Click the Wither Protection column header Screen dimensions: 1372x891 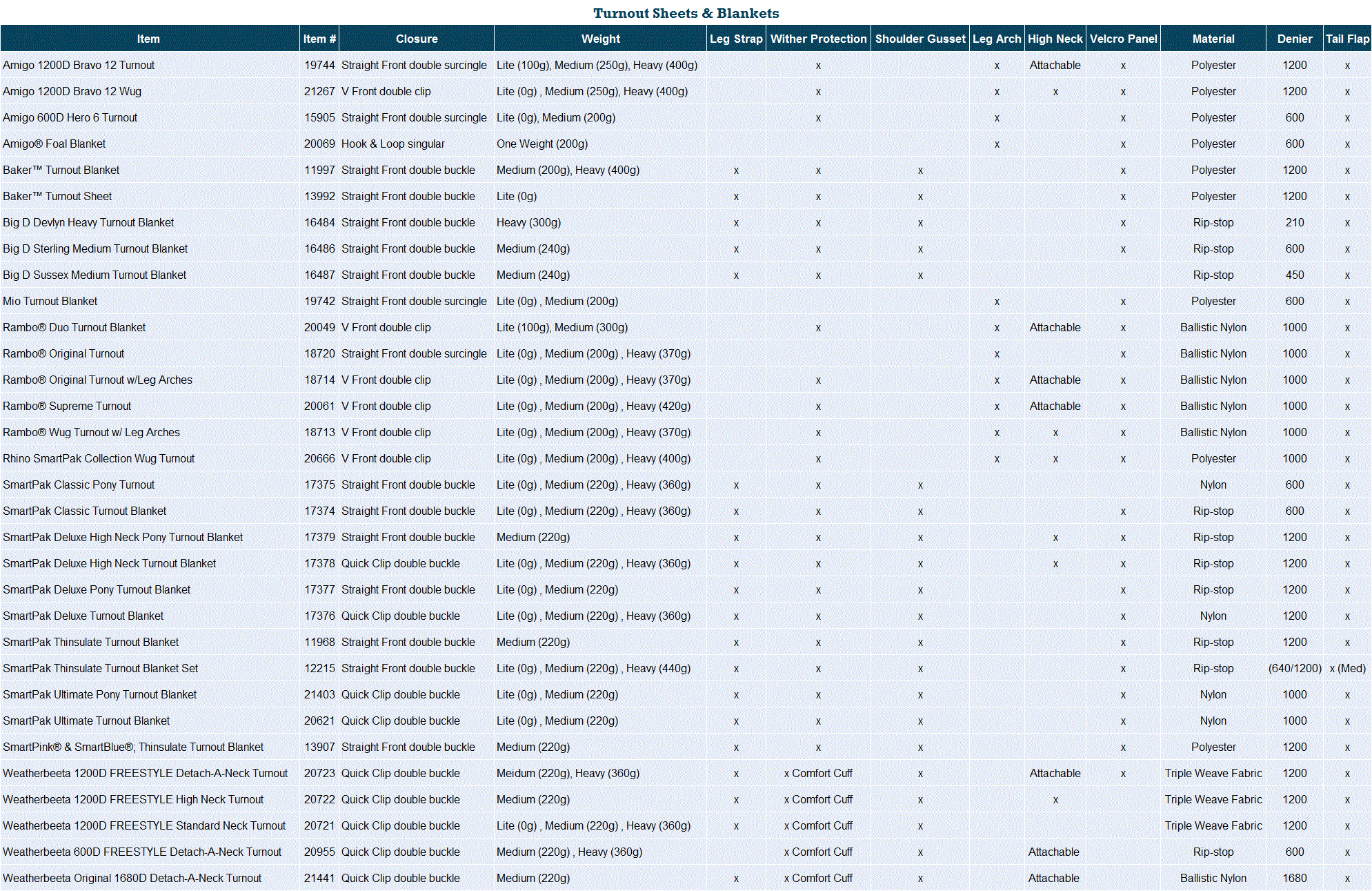point(818,39)
